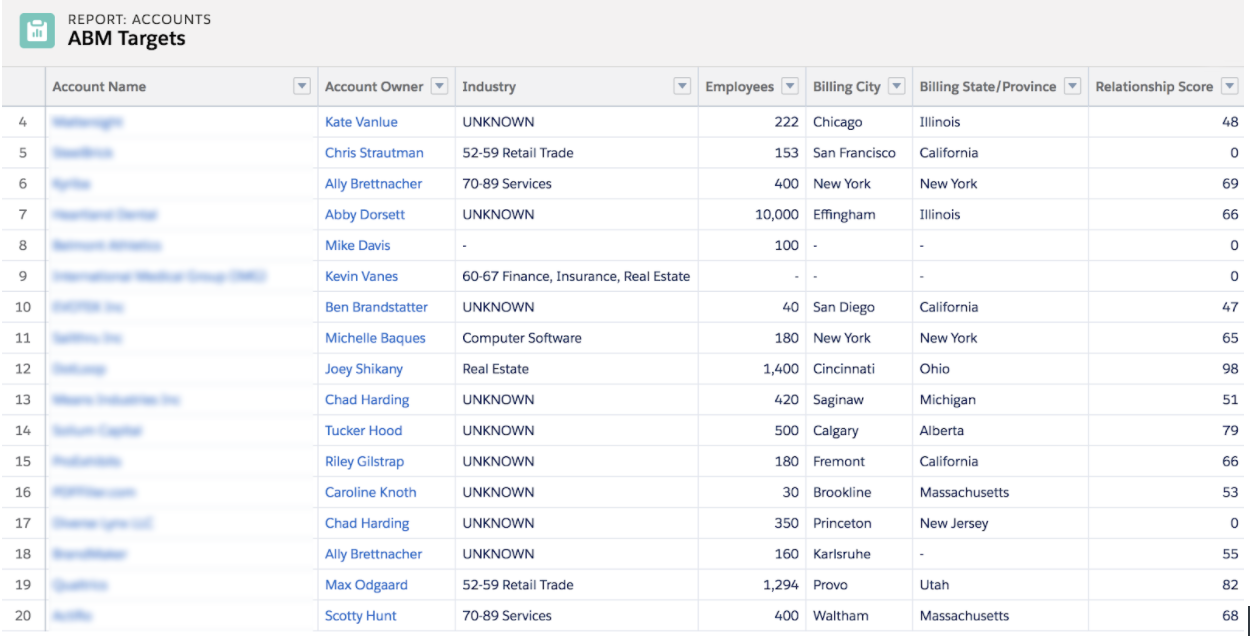The width and height of the screenshot is (1252, 636).
Task: Open Caroline Knoth owner link
Action: click(x=370, y=493)
